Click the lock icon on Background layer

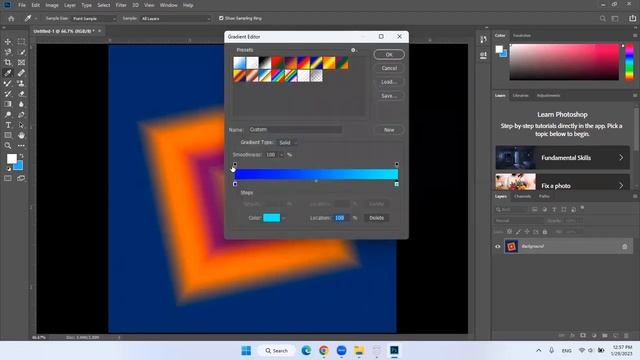[624, 247]
